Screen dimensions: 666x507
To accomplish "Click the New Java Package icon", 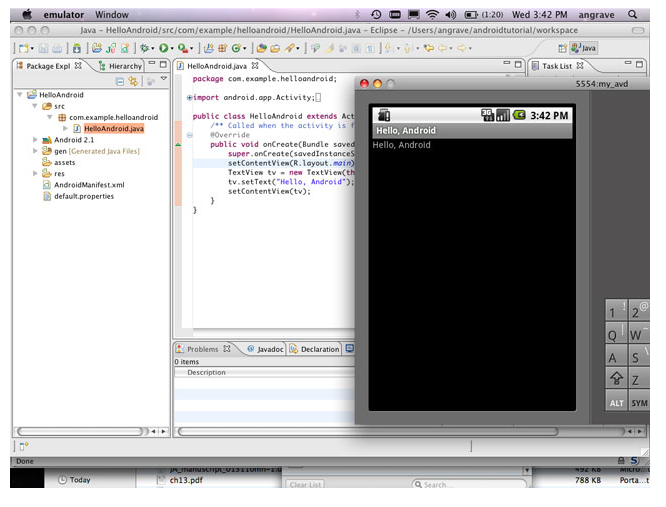I will tap(223, 48).
